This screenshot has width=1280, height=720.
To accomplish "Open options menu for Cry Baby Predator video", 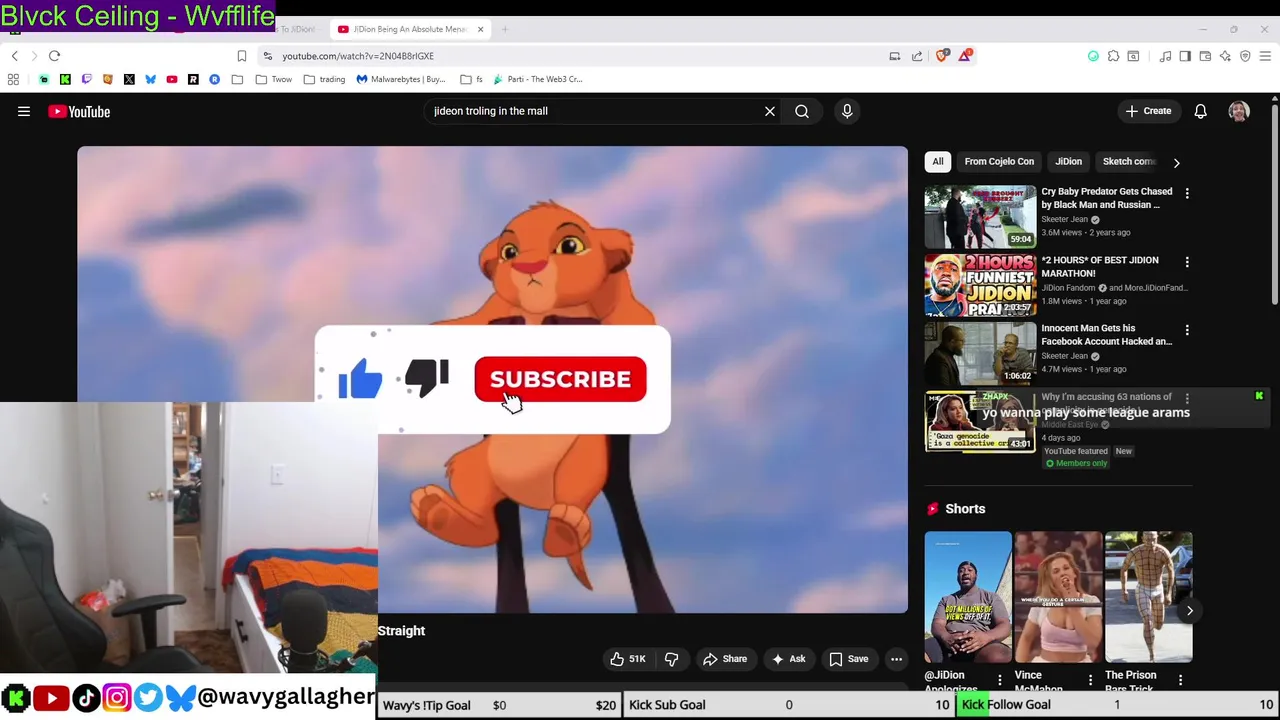I will [1187, 194].
